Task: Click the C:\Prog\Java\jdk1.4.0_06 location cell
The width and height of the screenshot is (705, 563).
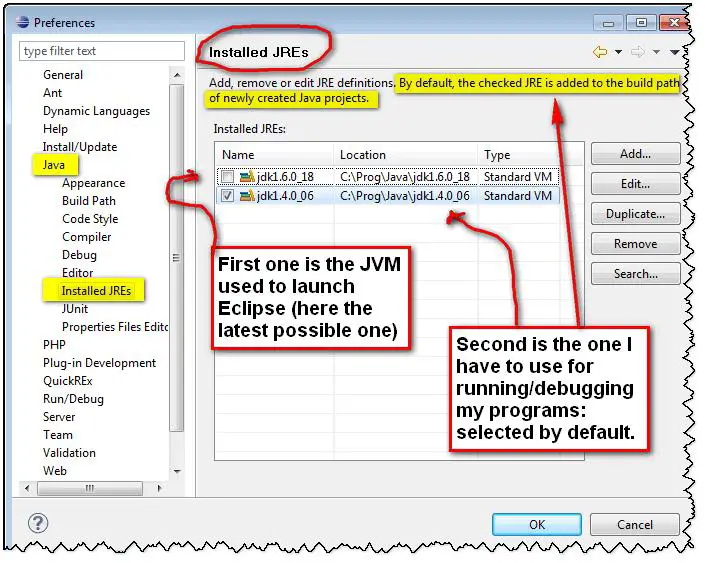Action: pos(405,196)
